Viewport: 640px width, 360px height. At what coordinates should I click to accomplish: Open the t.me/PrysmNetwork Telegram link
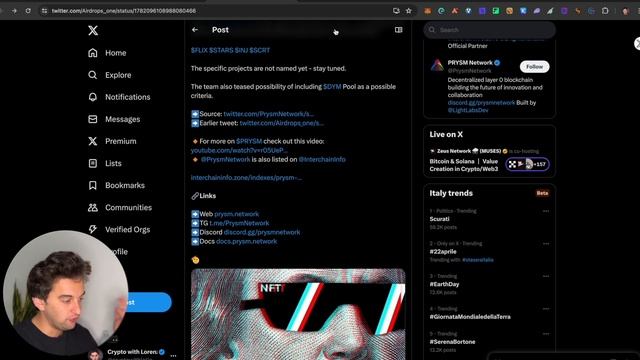239,223
